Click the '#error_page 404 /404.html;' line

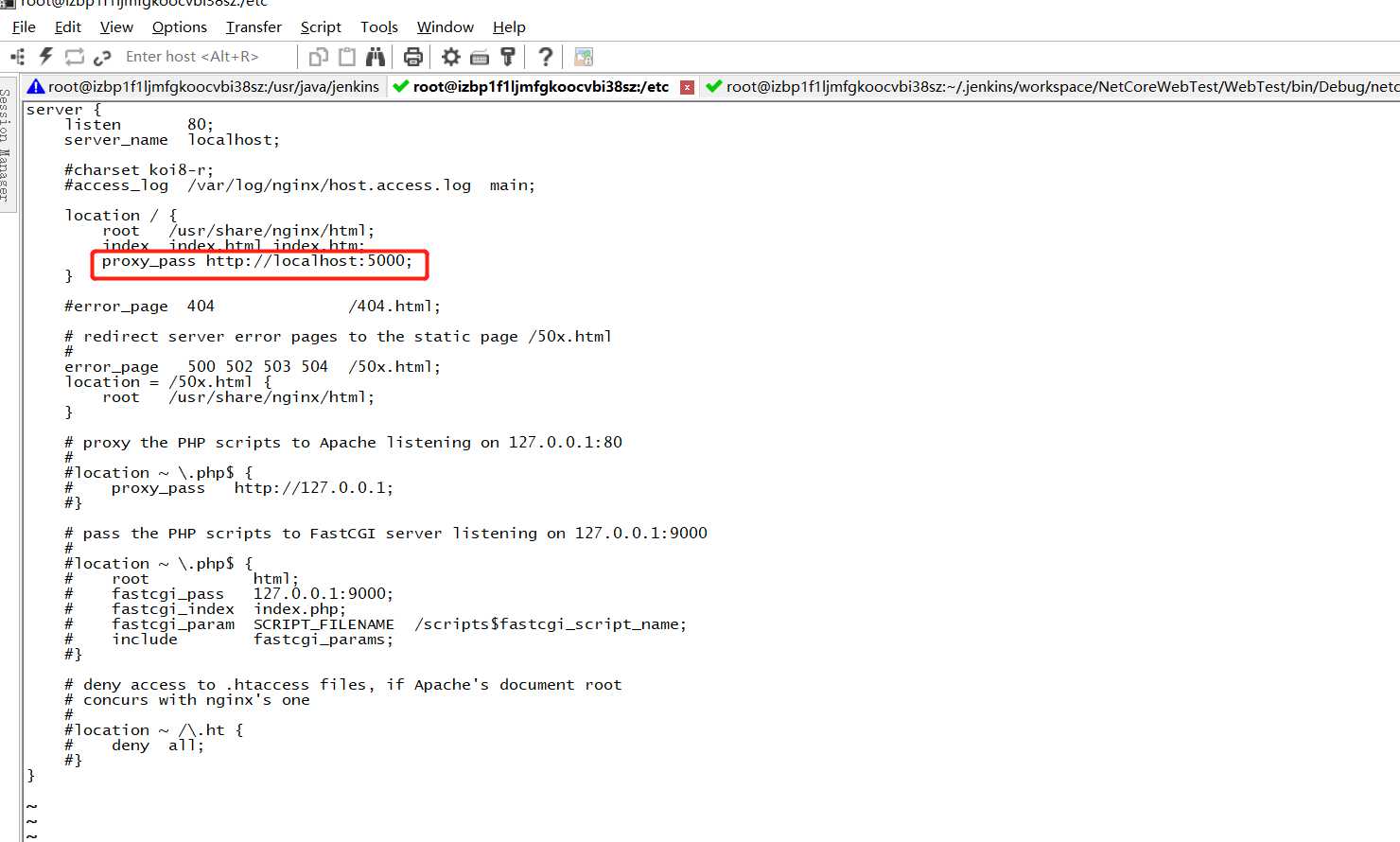tap(253, 307)
